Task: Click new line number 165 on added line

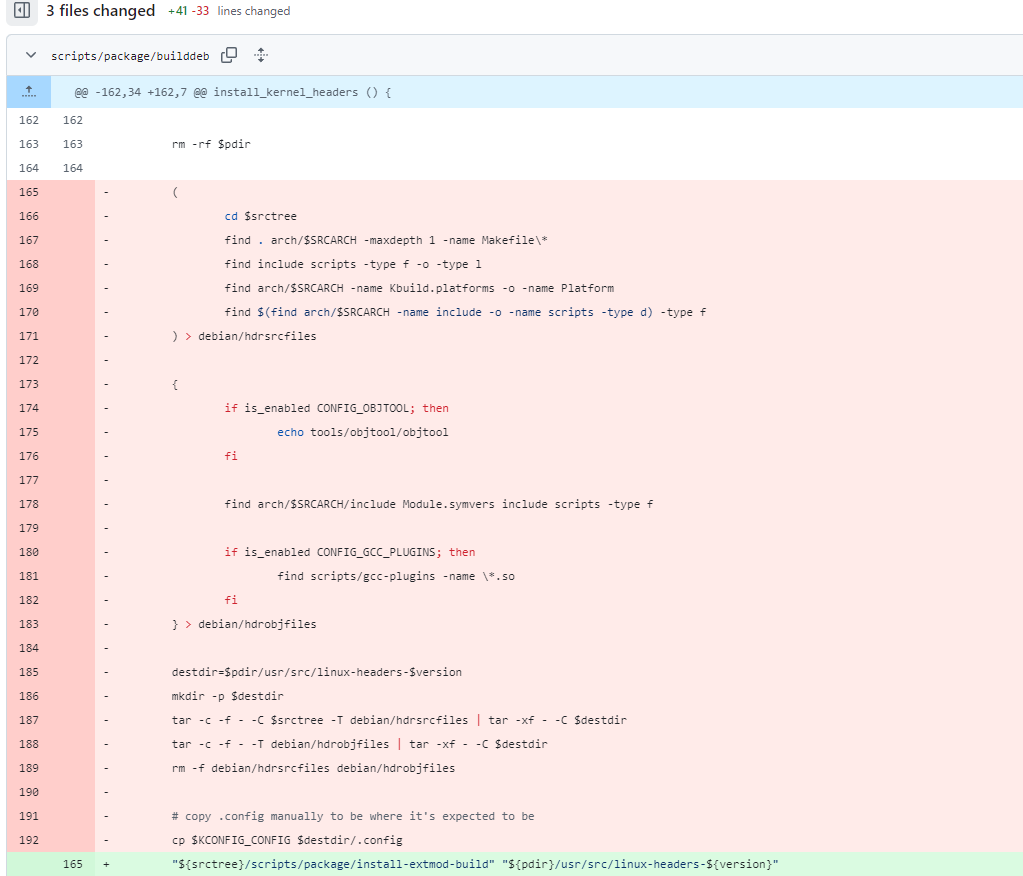Action: (x=72, y=864)
